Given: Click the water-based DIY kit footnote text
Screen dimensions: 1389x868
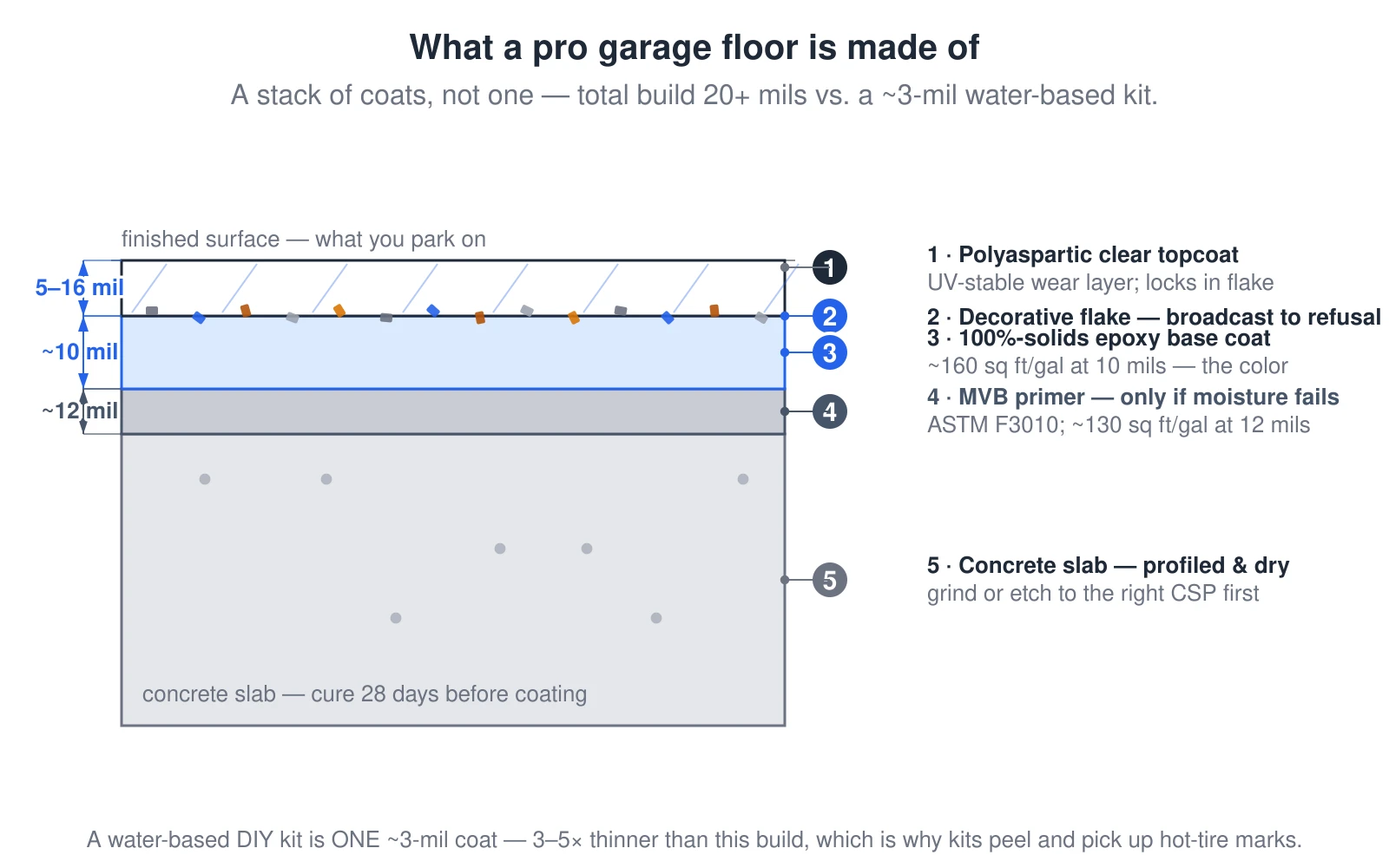Looking at the screenshot, I should 694,840.
